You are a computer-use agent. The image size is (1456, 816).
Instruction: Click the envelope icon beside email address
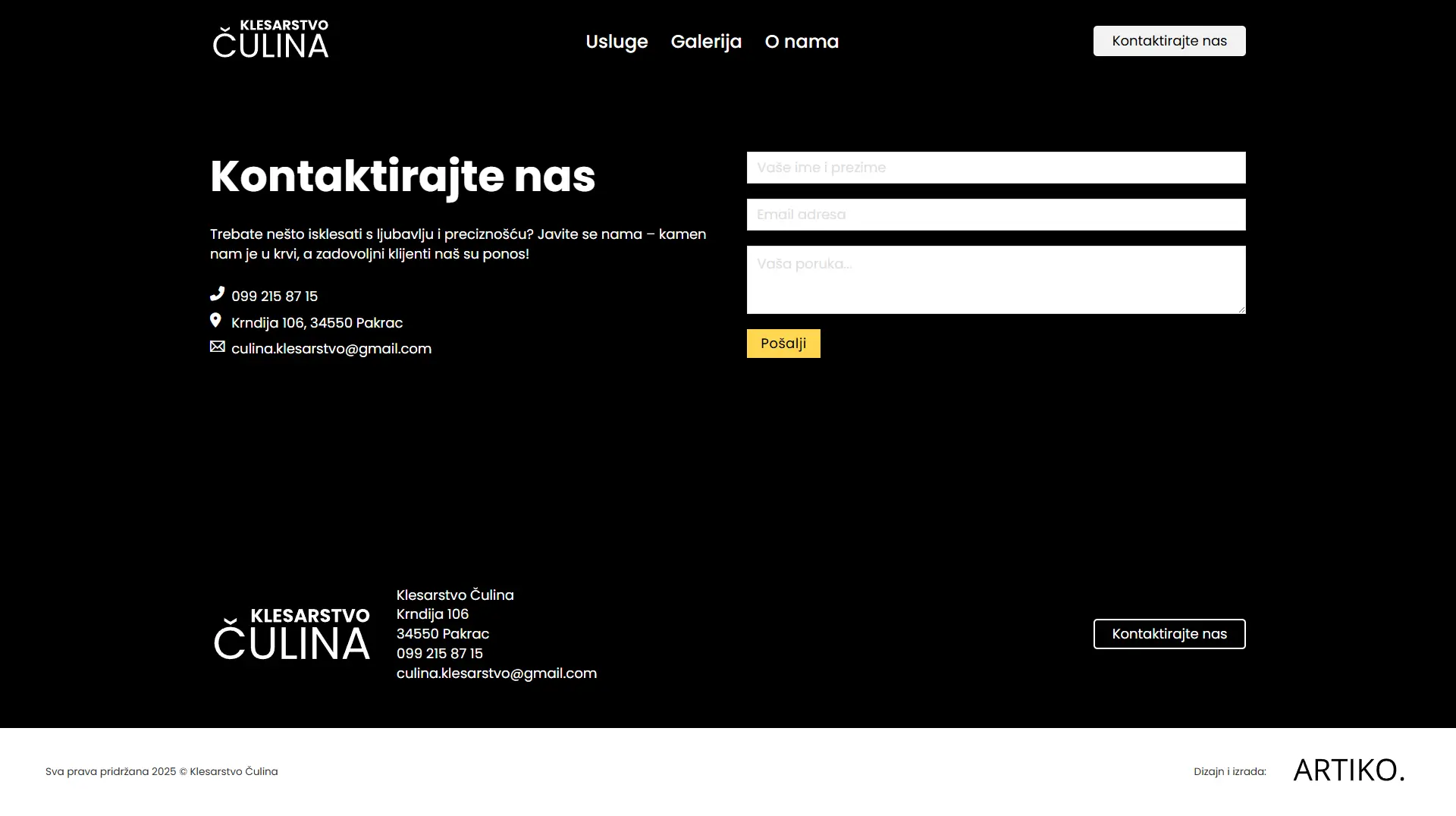click(x=218, y=347)
